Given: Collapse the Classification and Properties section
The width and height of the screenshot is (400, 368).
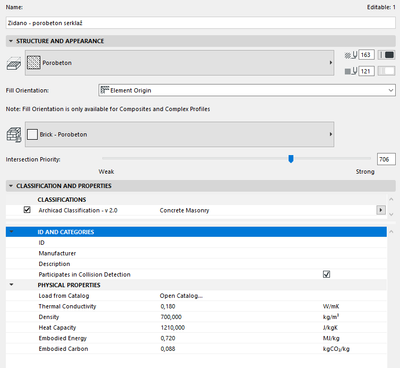Looking at the screenshot, I should click(x=11, y=186).
